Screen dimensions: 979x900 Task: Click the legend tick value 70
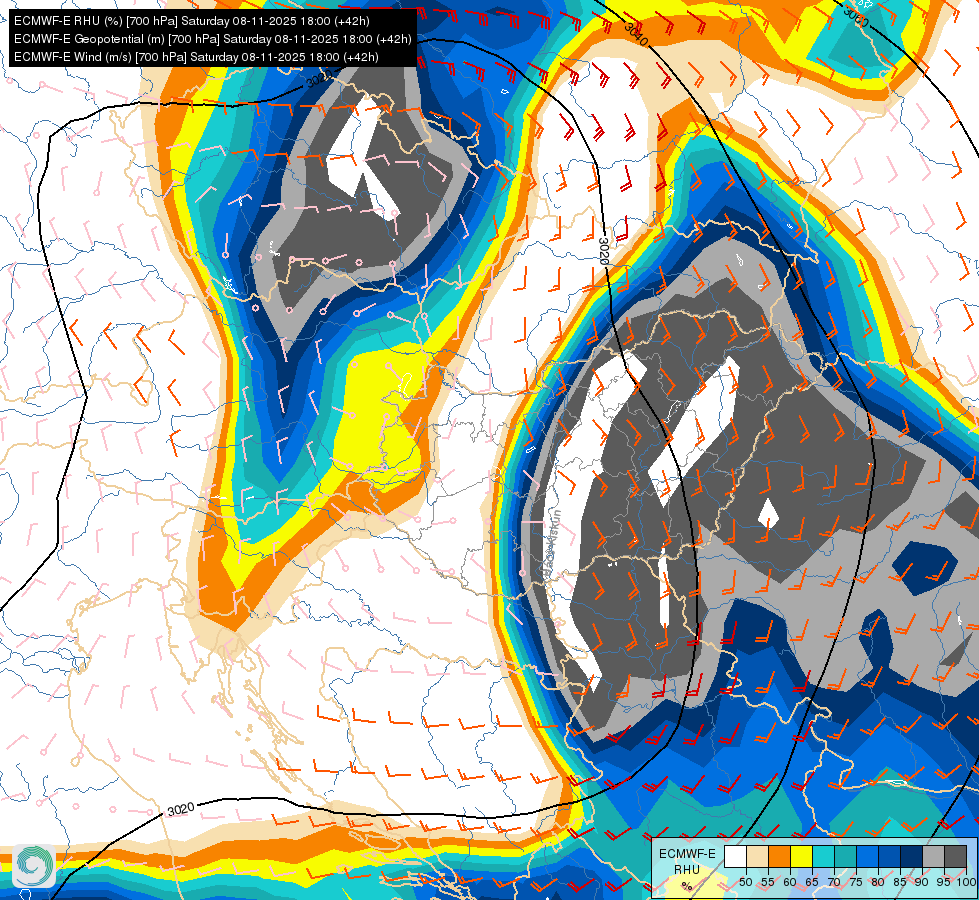(834, 882)
